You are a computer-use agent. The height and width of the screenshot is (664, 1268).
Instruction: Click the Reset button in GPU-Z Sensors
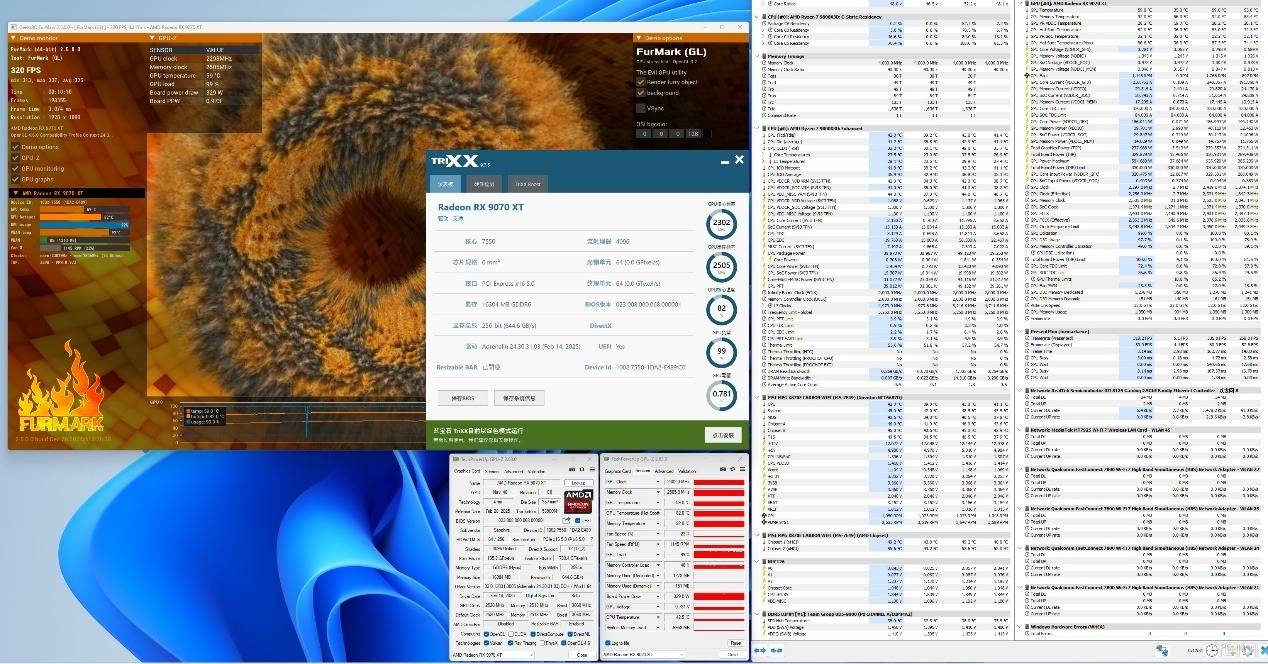pyautogui.click(x=735, y=643)
